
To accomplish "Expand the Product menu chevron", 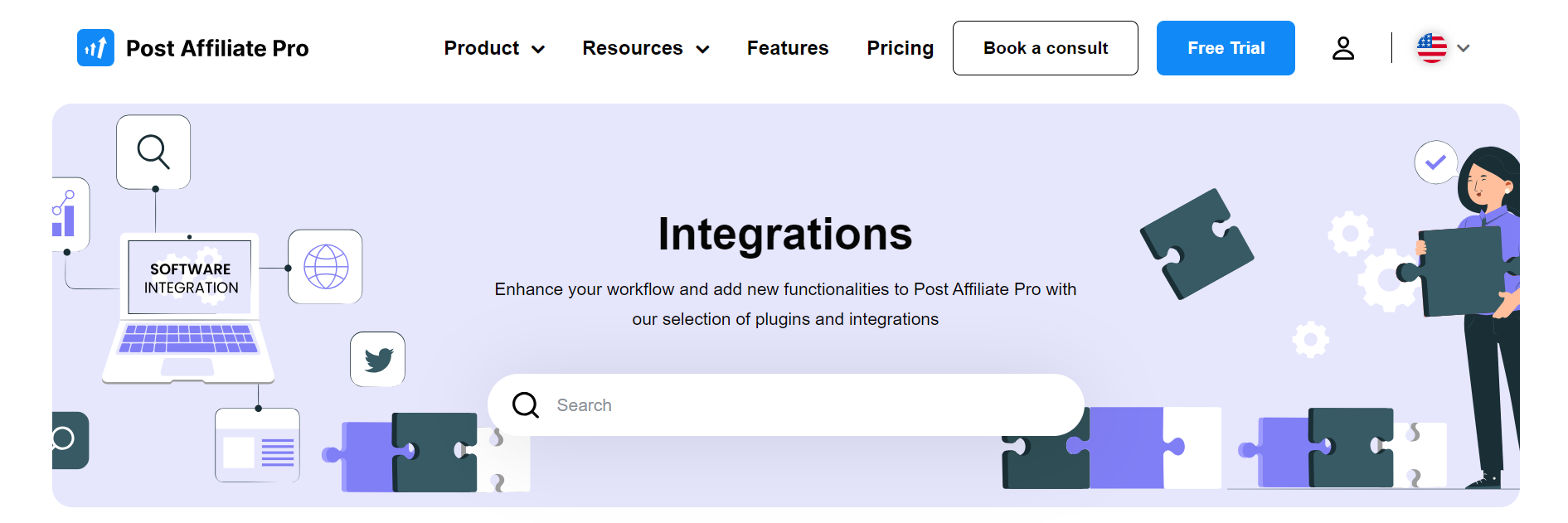I will pyautogui.click(x=538, y=49).
